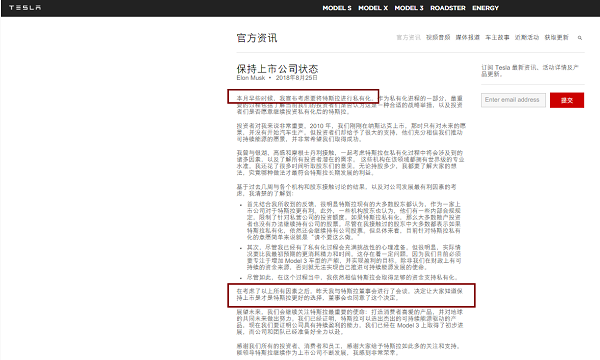The image size is (600, 360).
Task: Open the 媒体报道 tab
Action: click(x=468, y=37)
